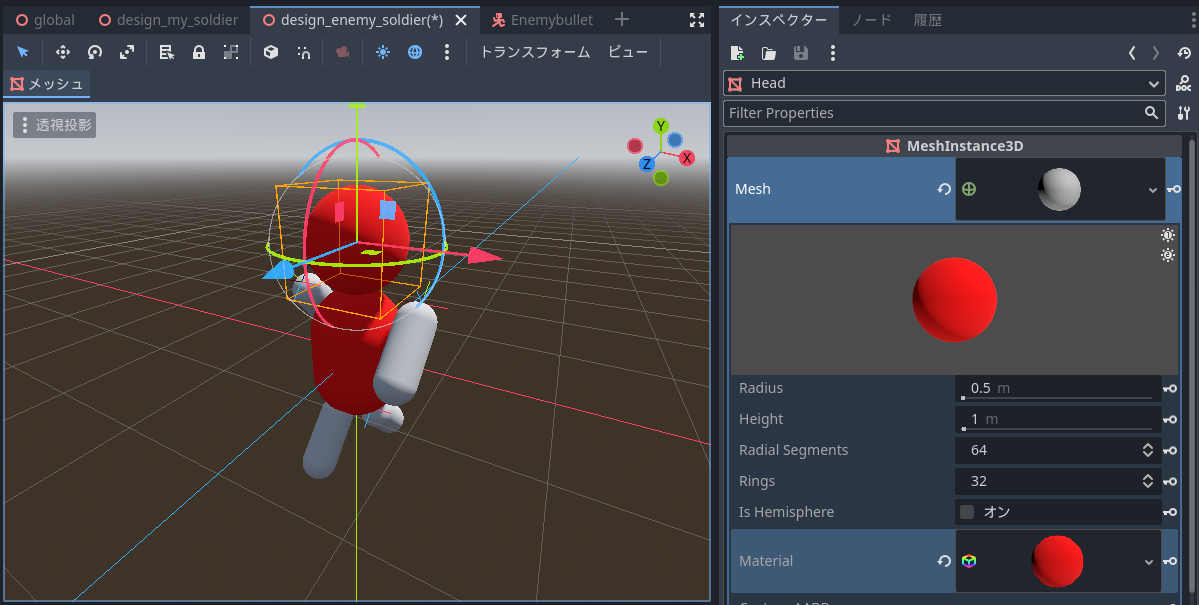Toggle preview sunlight in the viewport
The width and height of the screenshot is (1199, 605).
click(x=383, y=52)
